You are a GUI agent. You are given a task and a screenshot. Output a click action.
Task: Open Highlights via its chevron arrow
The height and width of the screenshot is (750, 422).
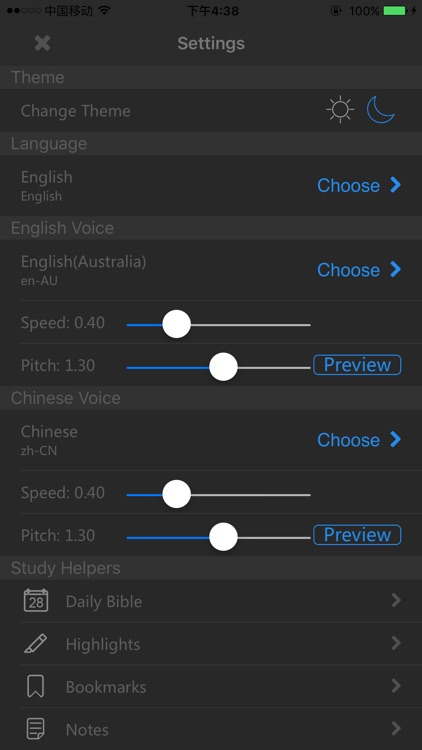click(x=396, y=643)
